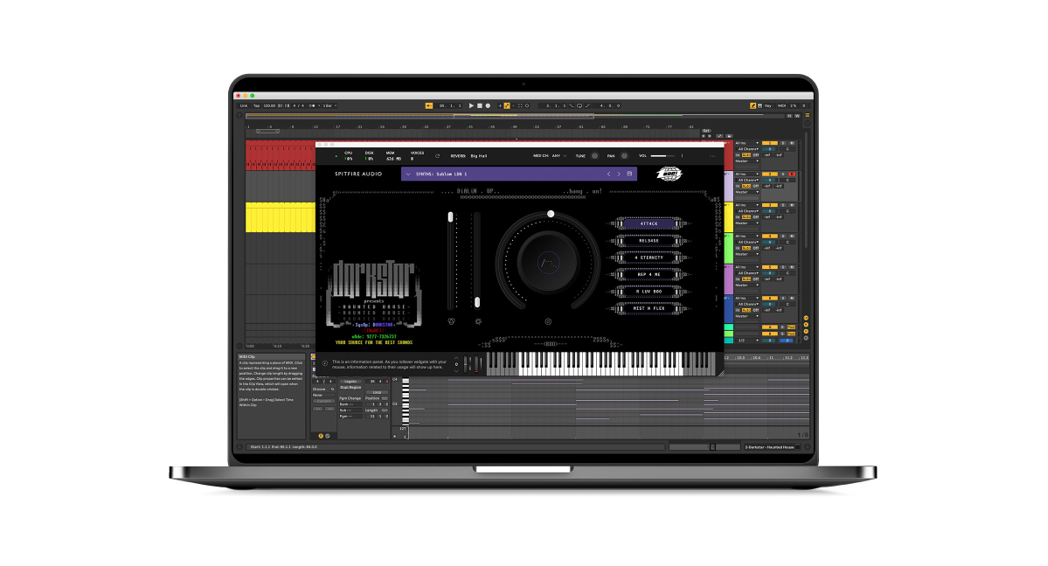Viewport: 1048px width, 566px height.
Task: Click the Stop button in the transport
Action: pyautogui.click(x=479, y=106)
